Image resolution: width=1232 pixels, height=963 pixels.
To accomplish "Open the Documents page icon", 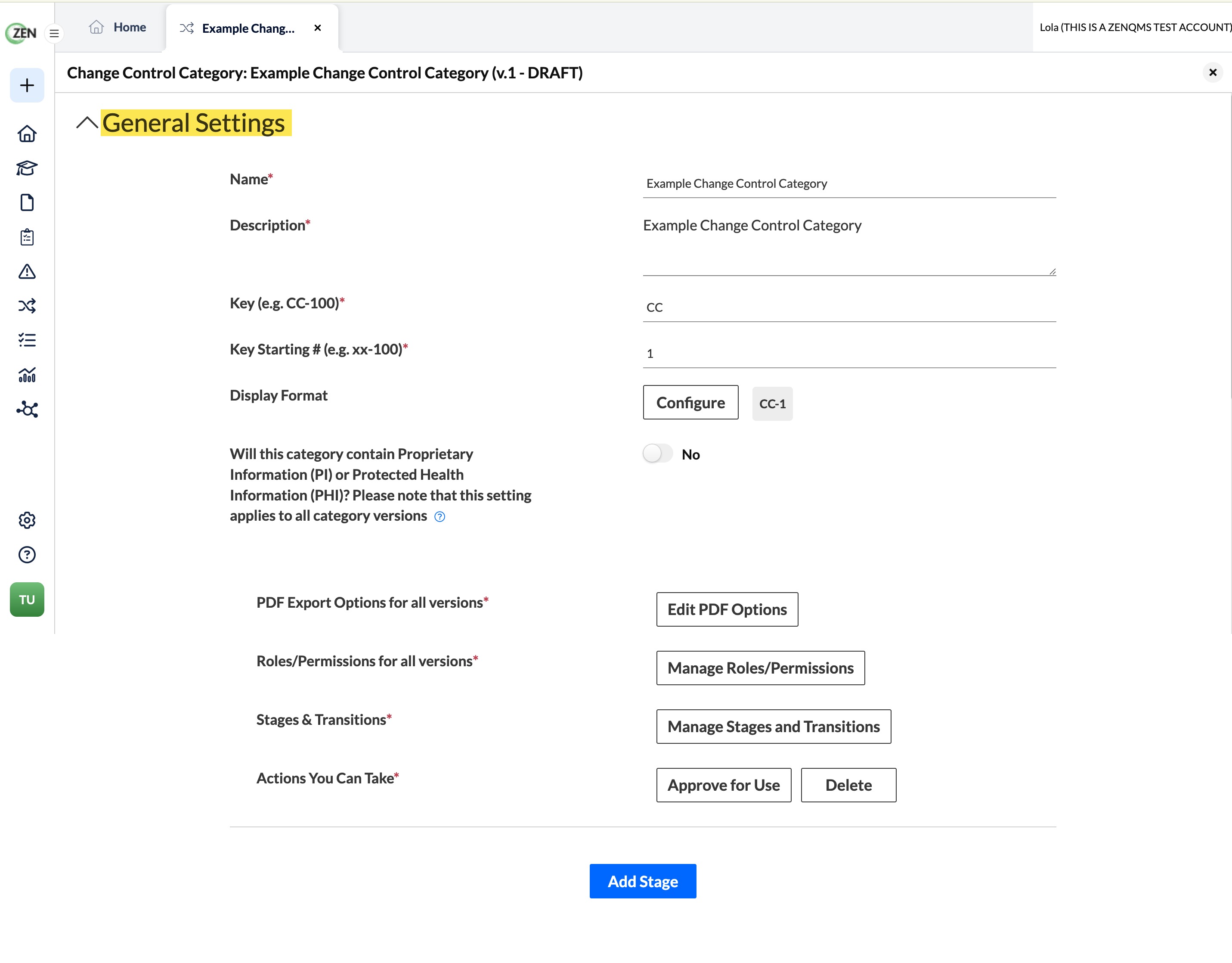I will (27, 203).
